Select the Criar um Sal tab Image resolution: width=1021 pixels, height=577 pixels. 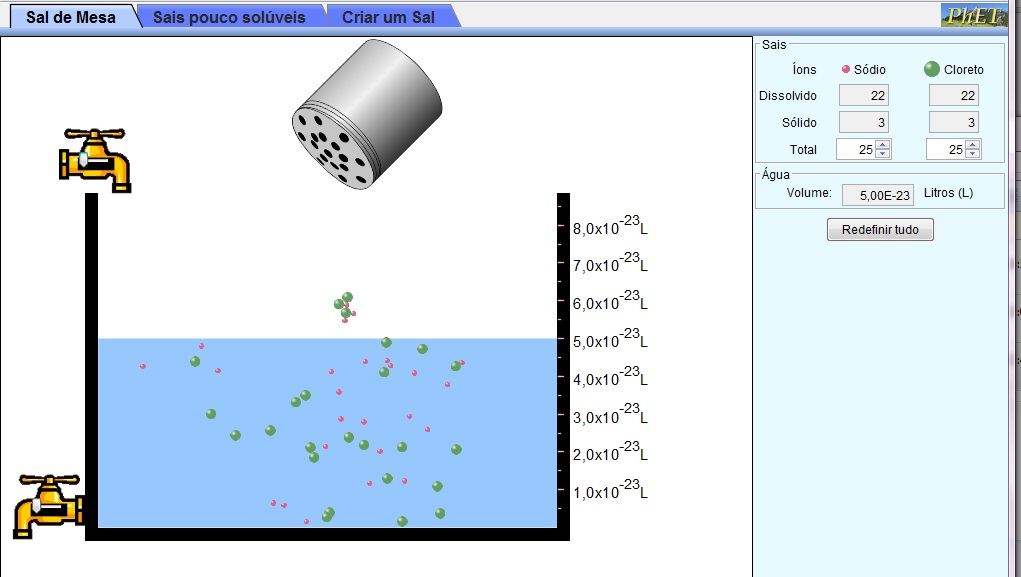388,17
